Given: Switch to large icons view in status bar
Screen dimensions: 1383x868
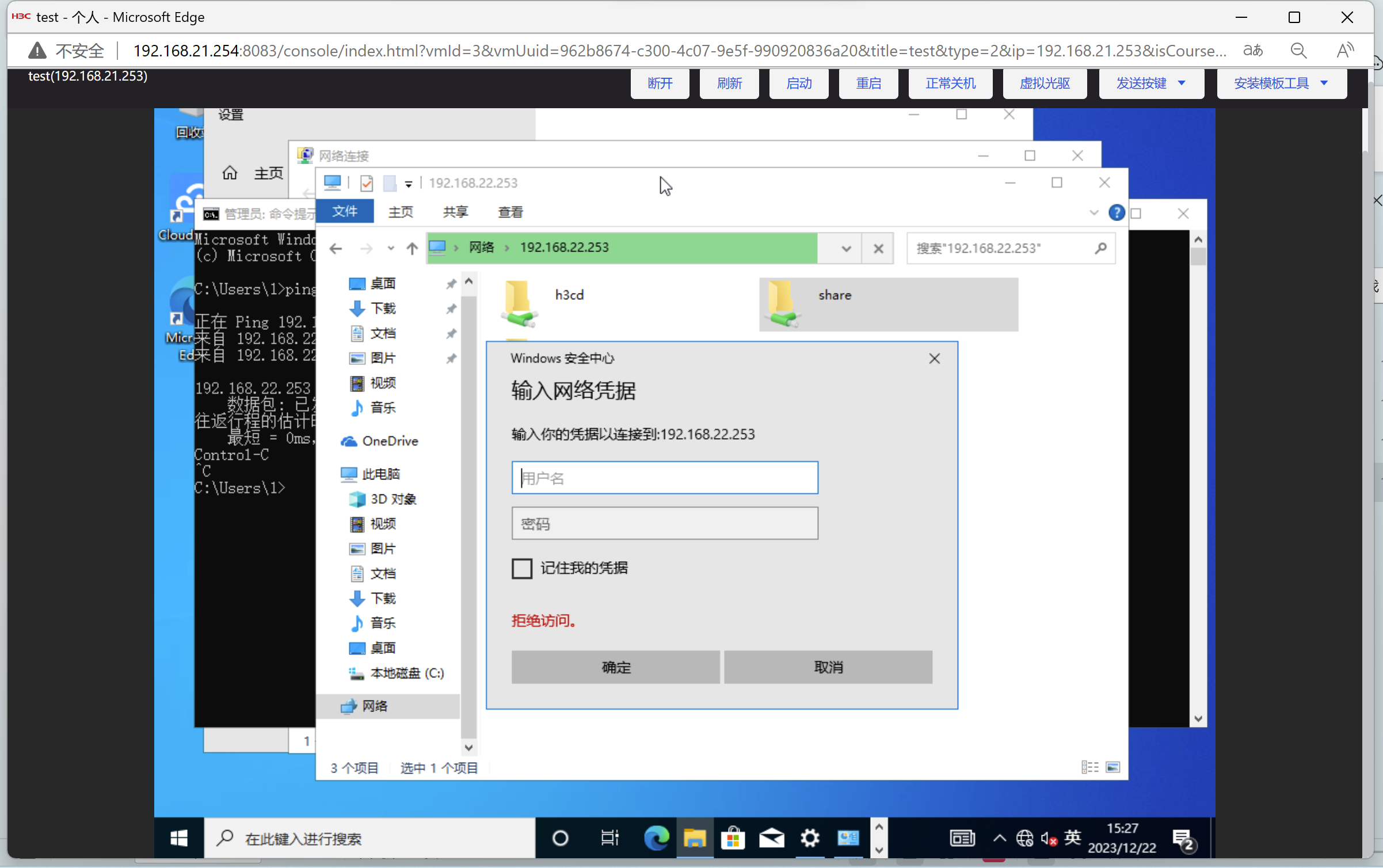Looking at the screenshot, I should pos(1113,767).
